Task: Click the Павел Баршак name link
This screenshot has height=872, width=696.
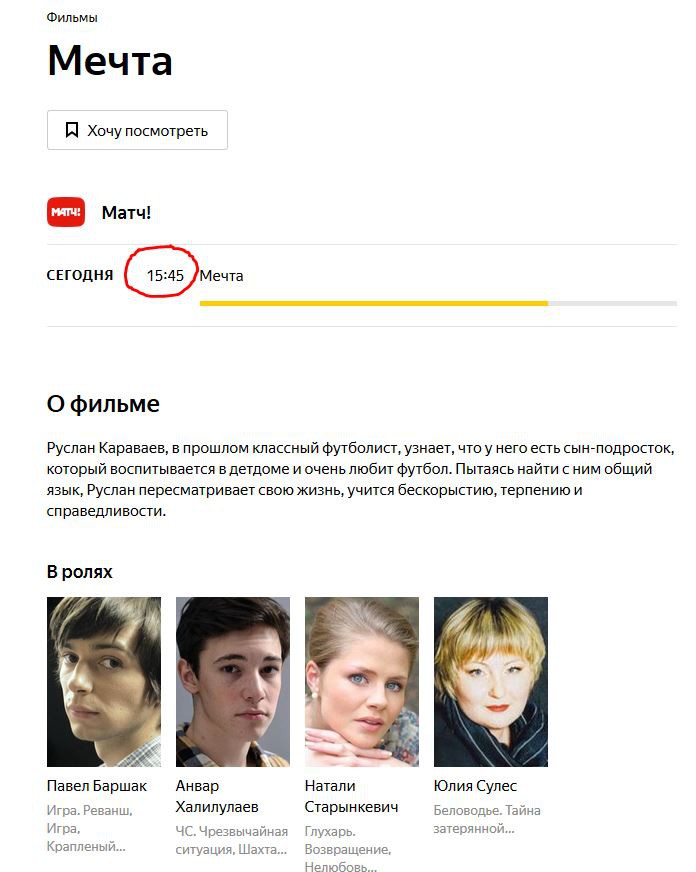Action: (x=97, y=786)
